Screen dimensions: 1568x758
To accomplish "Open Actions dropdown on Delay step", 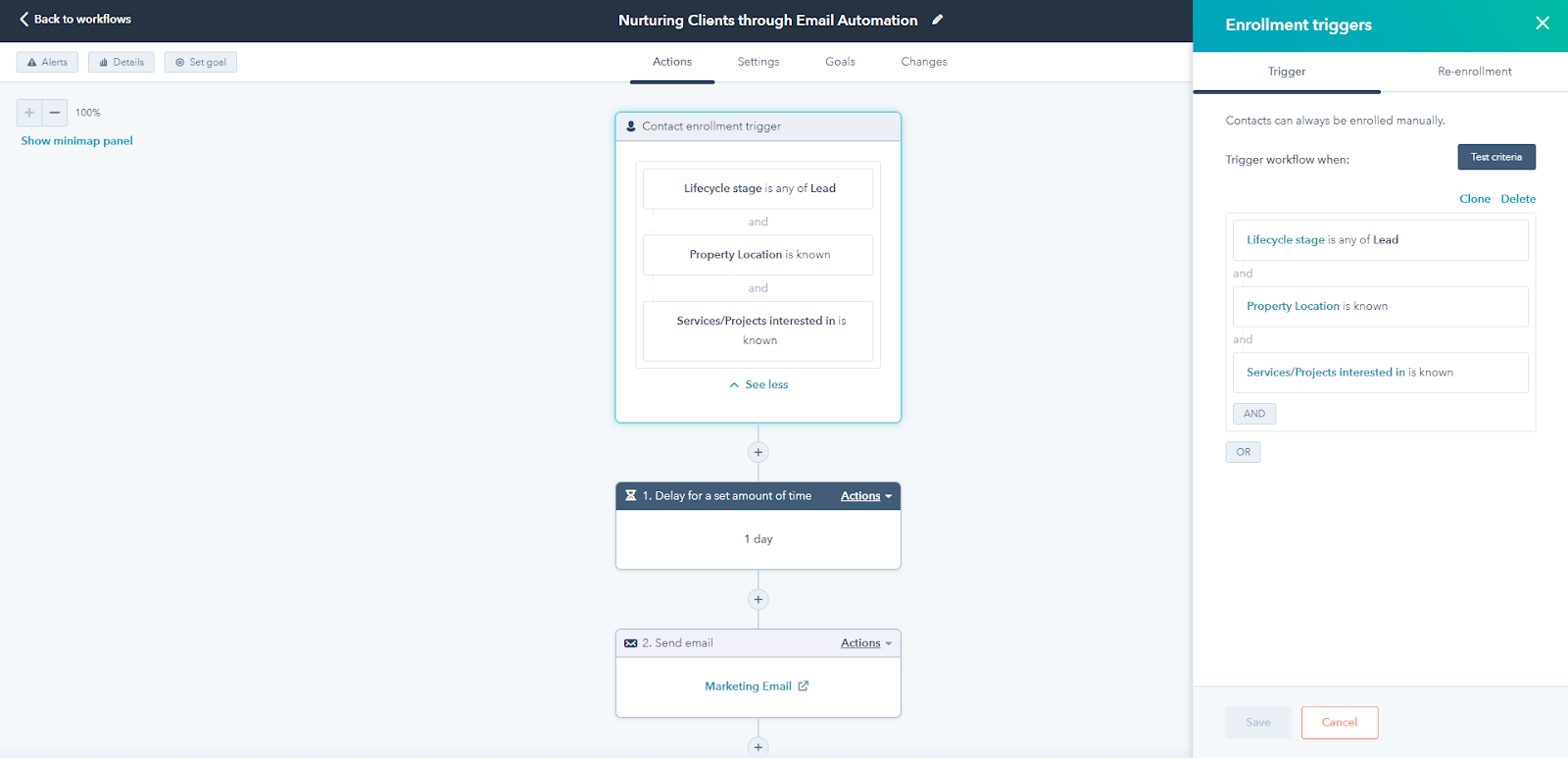I will 865,496.
